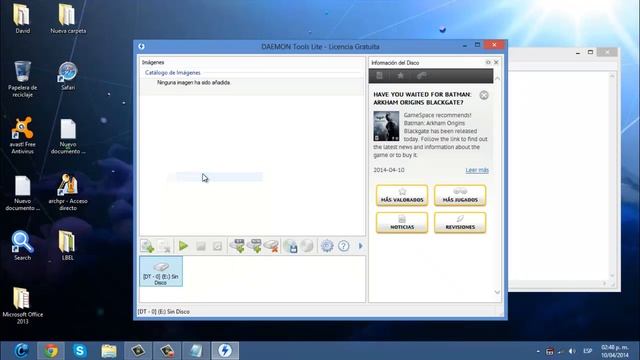This screenshot has width=640, height=360.
Task: Expand the toolbar with the blue arrow
Action: tap(360, 246)
